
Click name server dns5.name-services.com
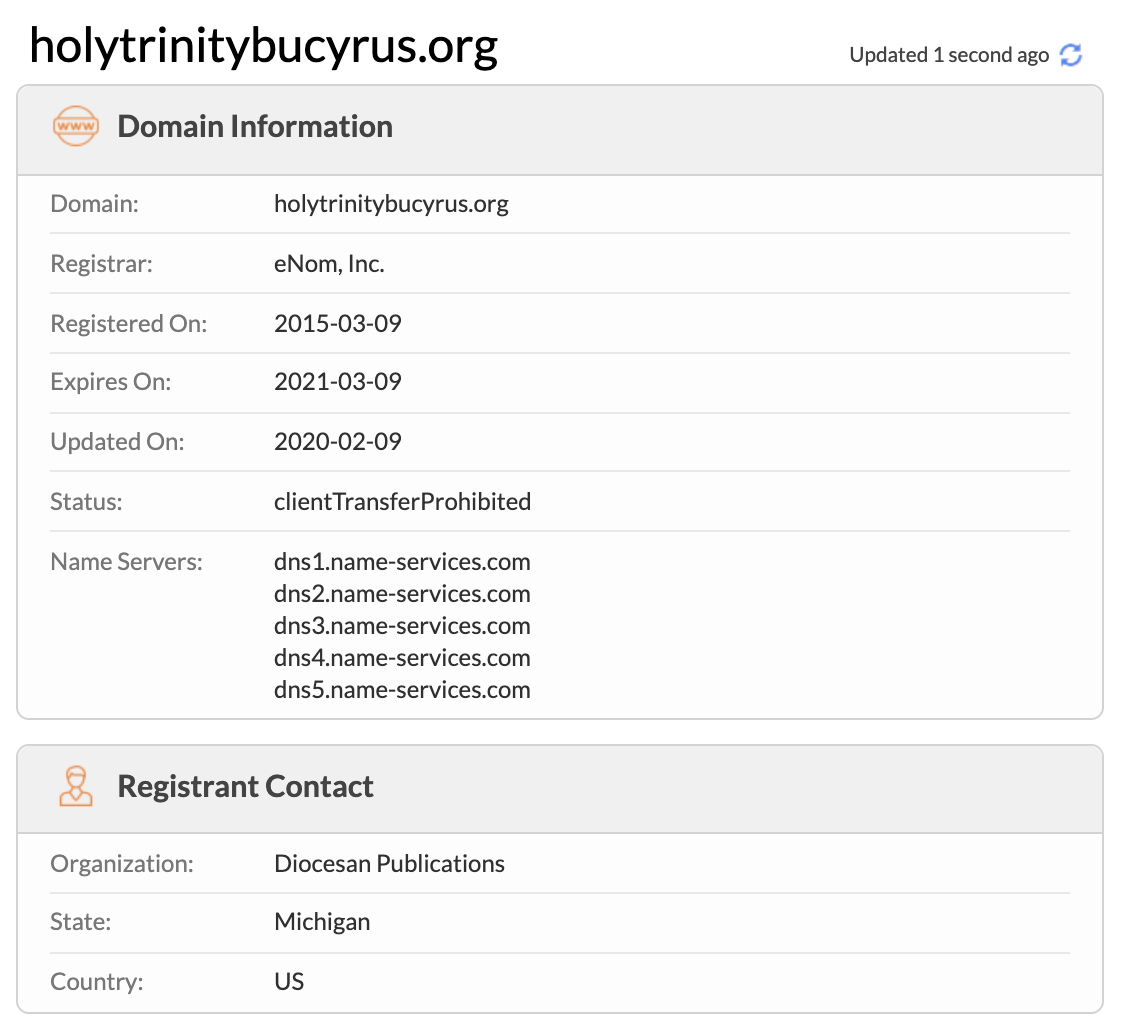(402, 690)
